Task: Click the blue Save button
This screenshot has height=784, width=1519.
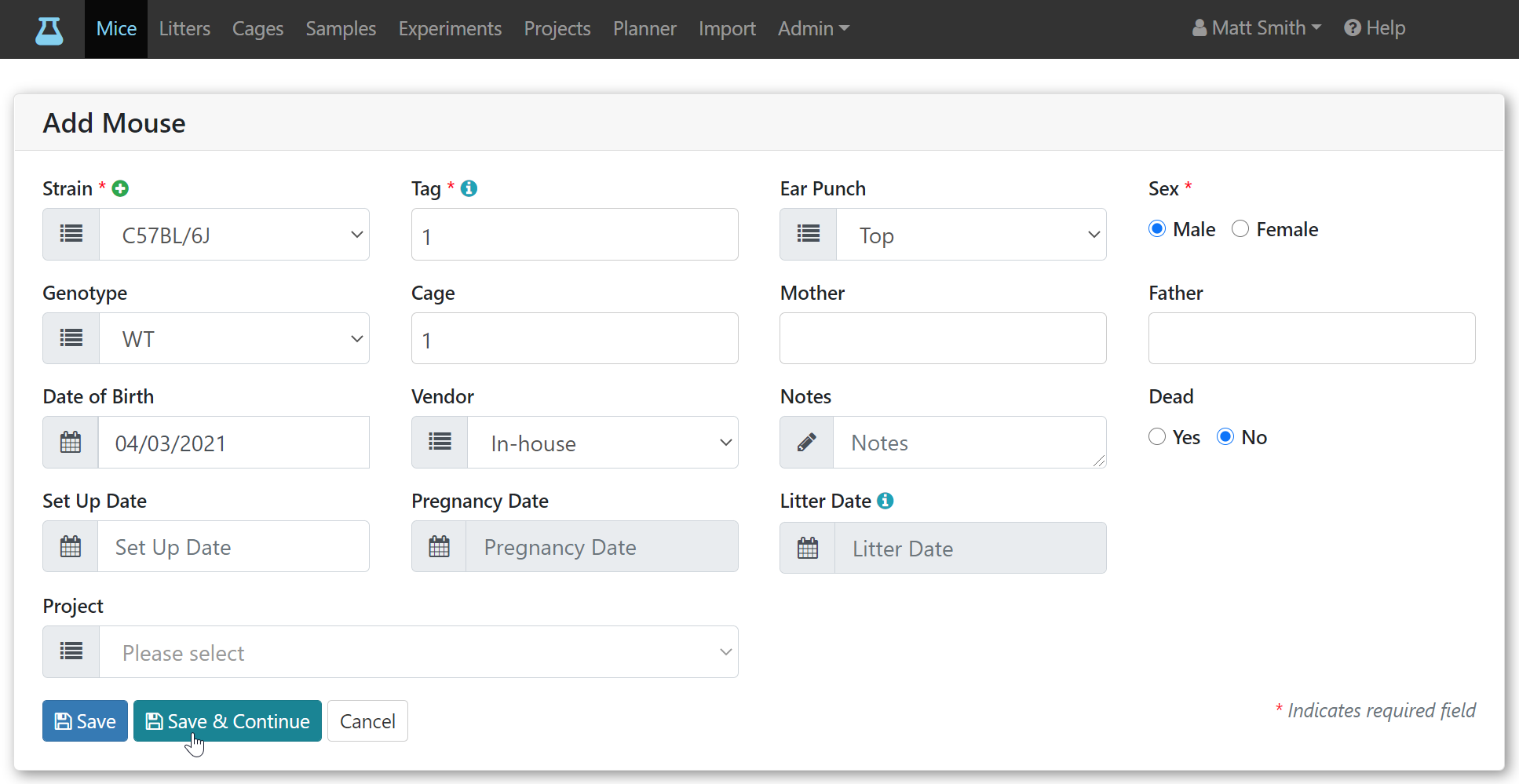Action: pyautogui.click(x=85, y=720)
